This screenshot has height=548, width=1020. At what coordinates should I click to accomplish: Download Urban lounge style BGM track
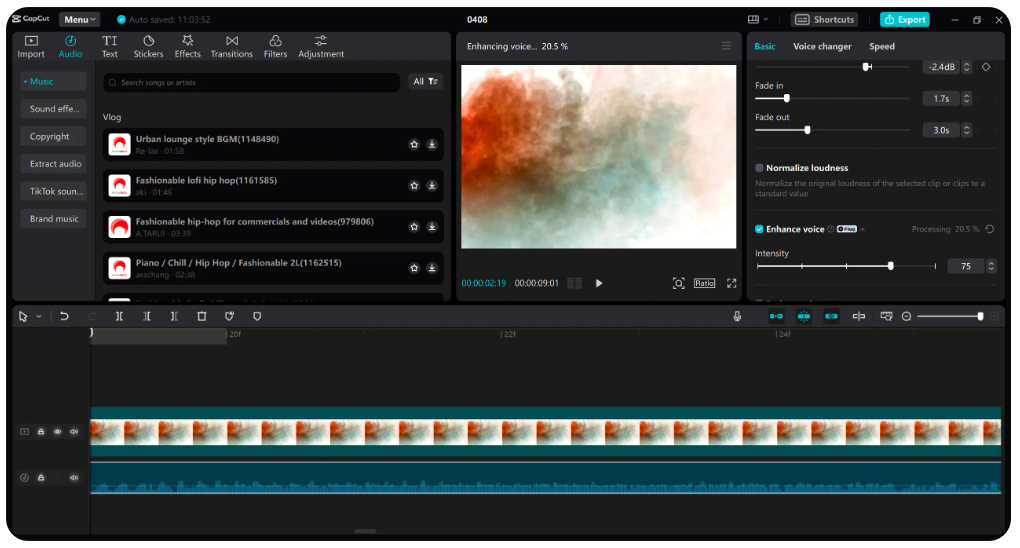coord(431,144)
